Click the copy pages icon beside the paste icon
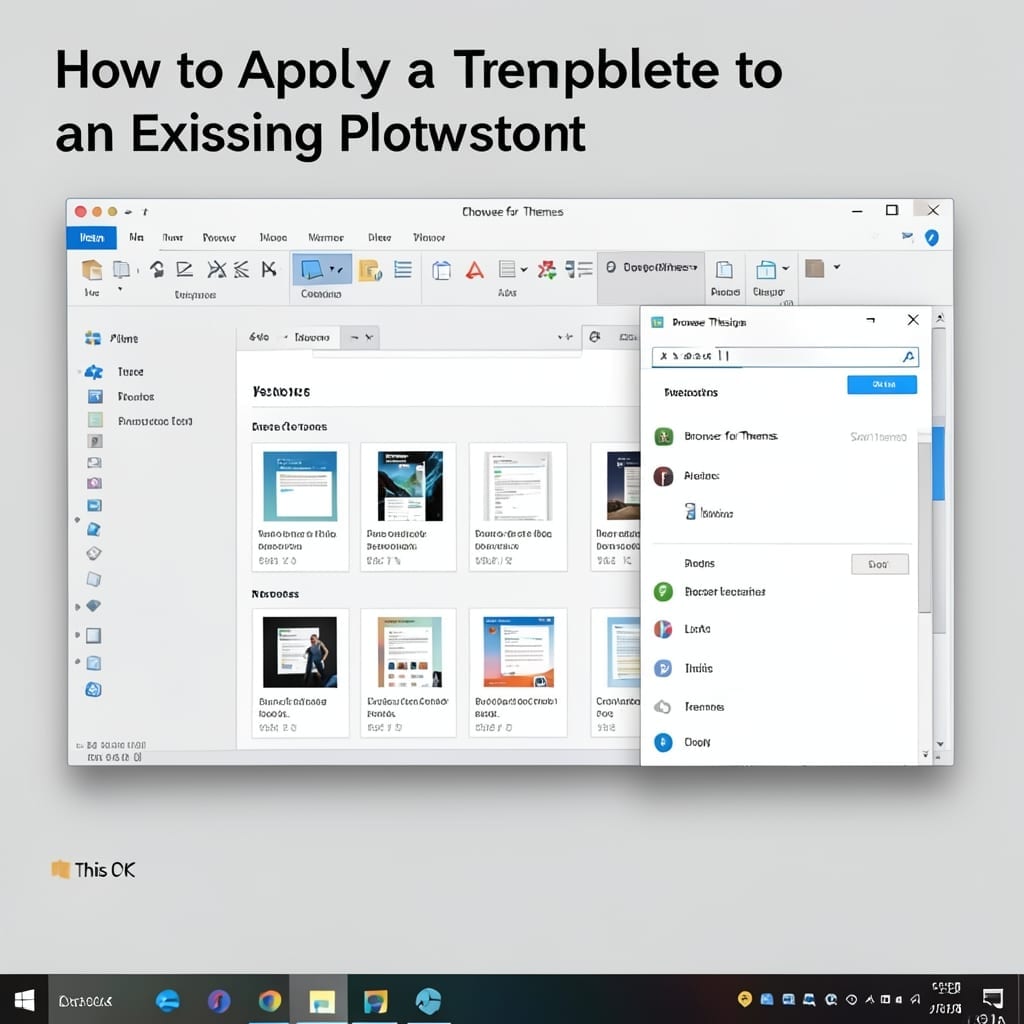This screenshot has height=1024, width=1024. click(x=121, y=269)
